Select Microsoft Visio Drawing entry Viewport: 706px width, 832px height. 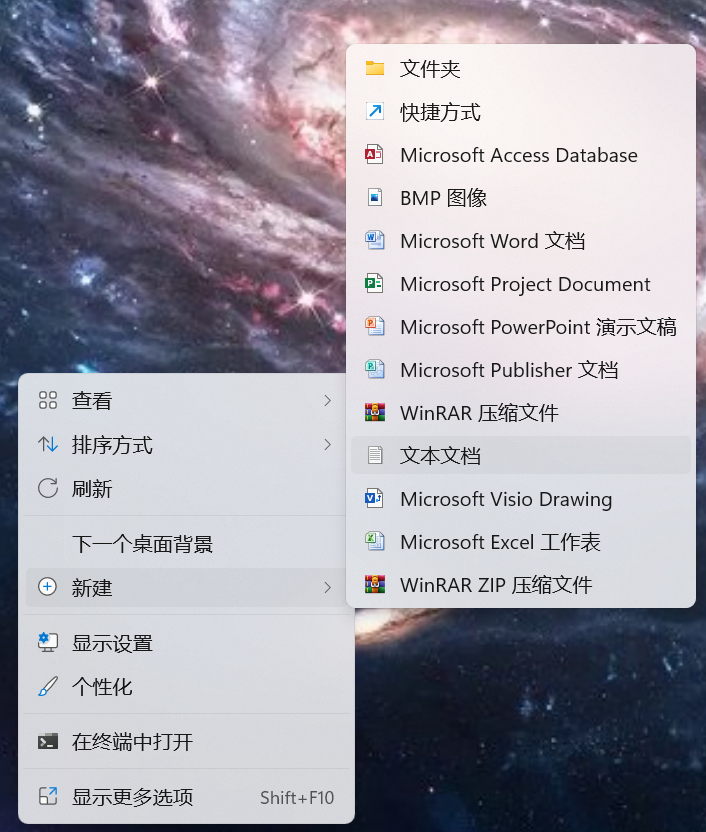click(521, 499)
